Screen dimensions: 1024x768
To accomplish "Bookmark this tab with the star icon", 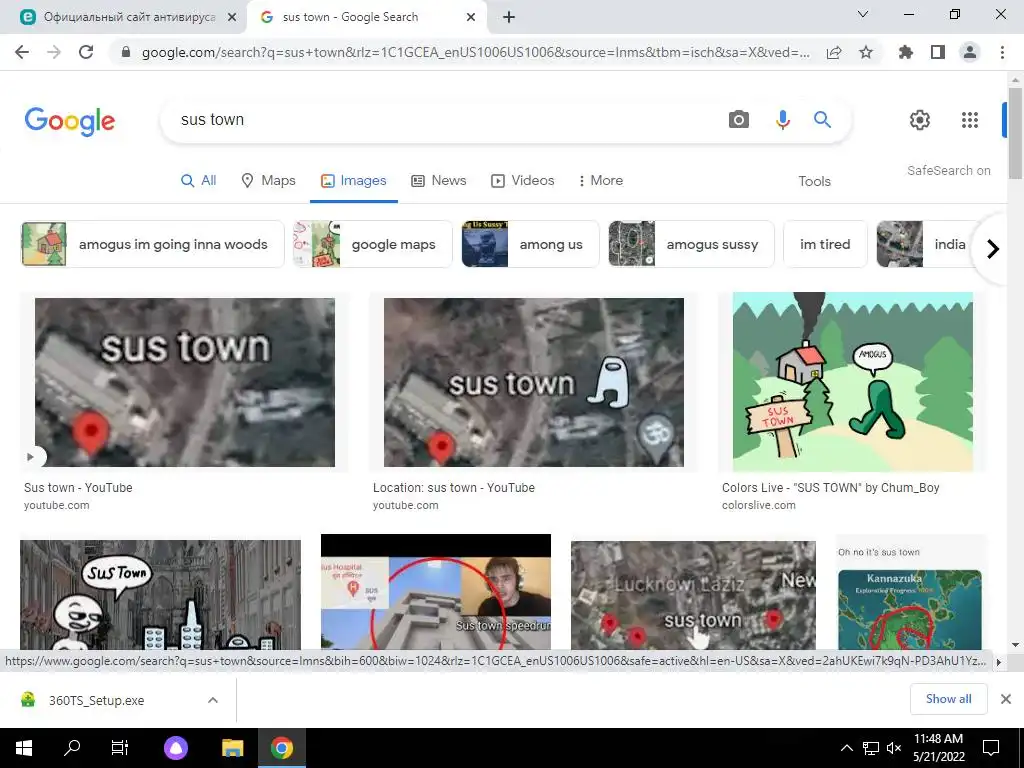I will (866, 52).
